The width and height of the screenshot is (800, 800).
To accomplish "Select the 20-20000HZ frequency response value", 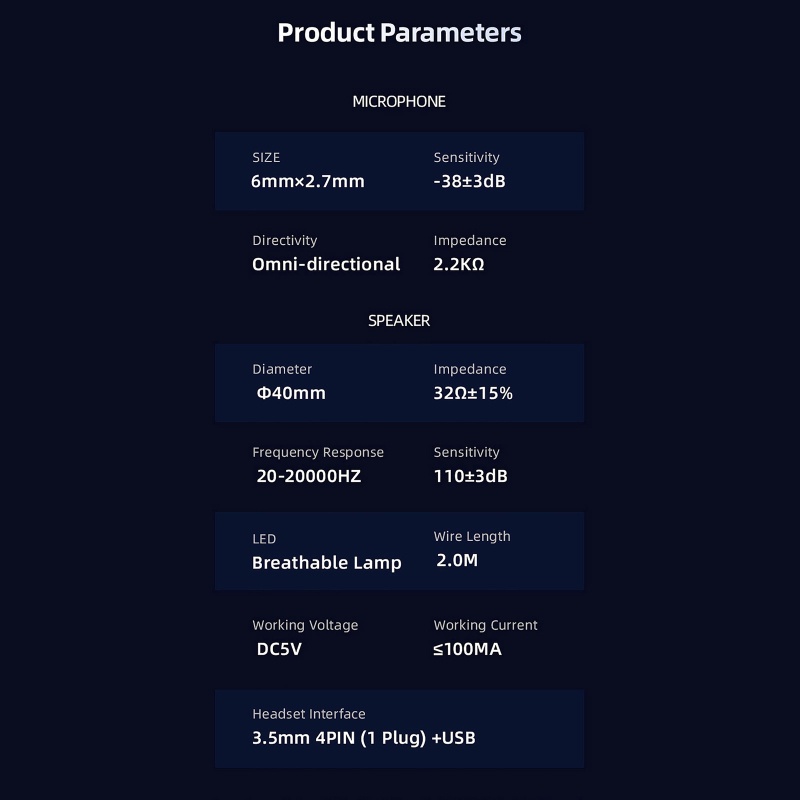I will click(x=309, y=476).
